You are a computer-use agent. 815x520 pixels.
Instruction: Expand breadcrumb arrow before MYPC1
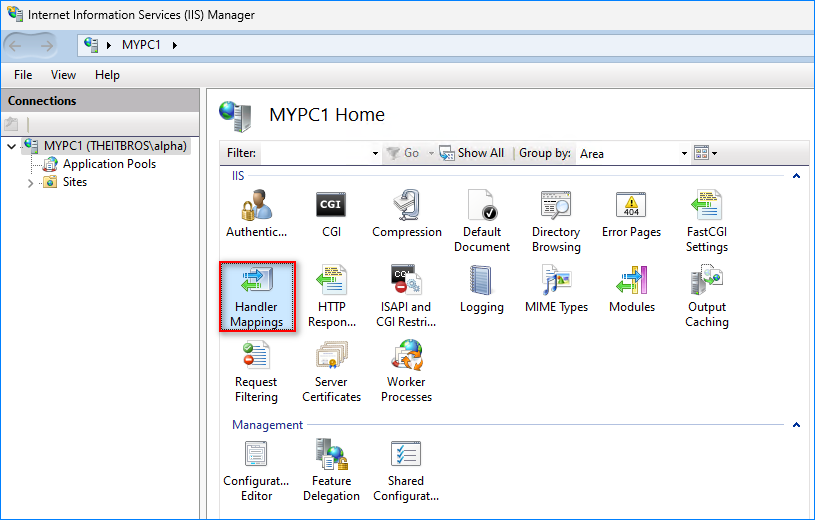tap(109, 45)
